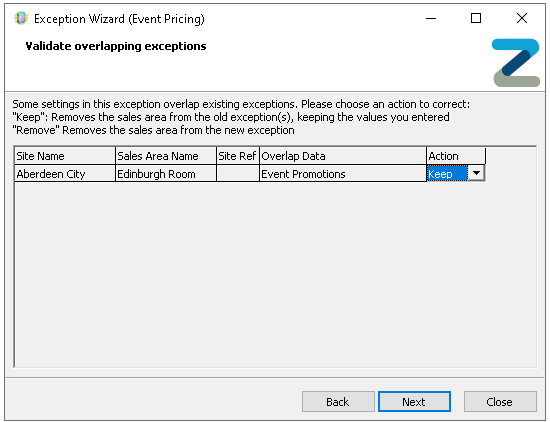
Task: Click the Next button
Action: 414,401
